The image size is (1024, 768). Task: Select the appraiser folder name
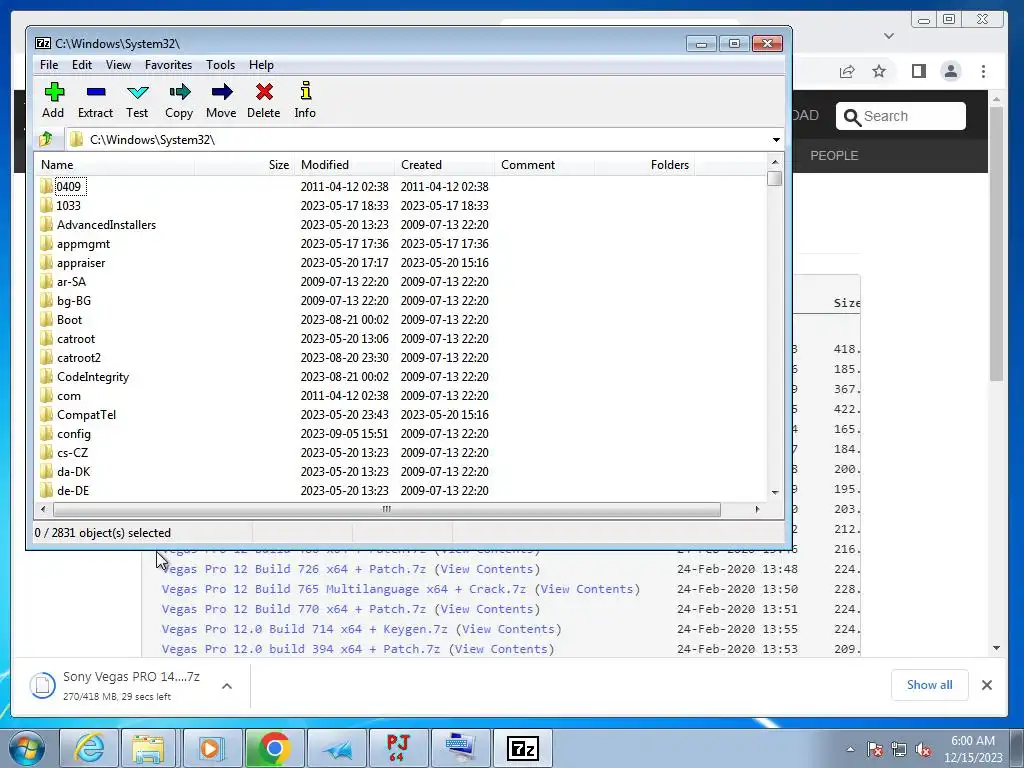[81, 263]
